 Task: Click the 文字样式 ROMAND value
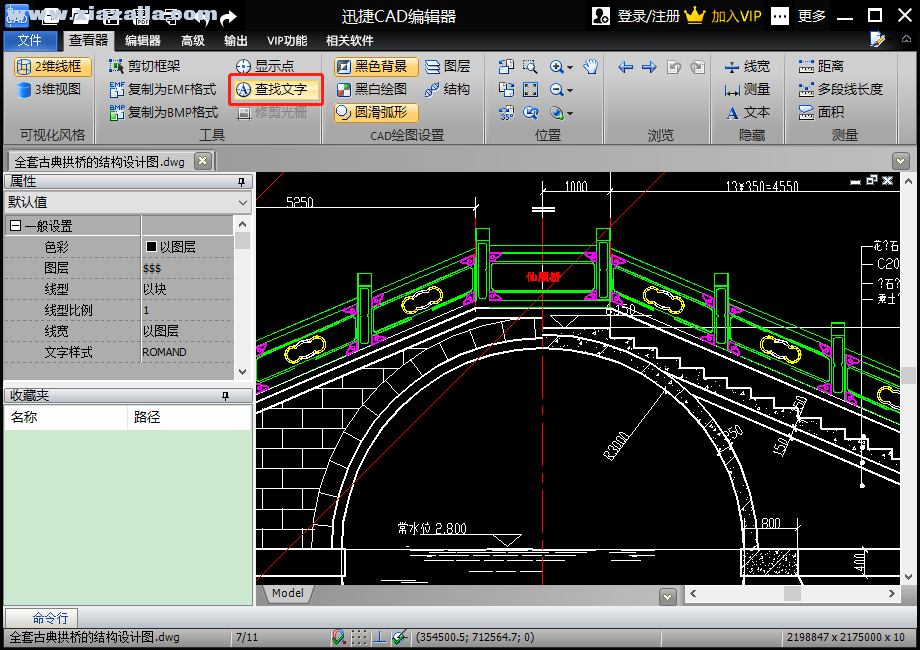point(164,352)
